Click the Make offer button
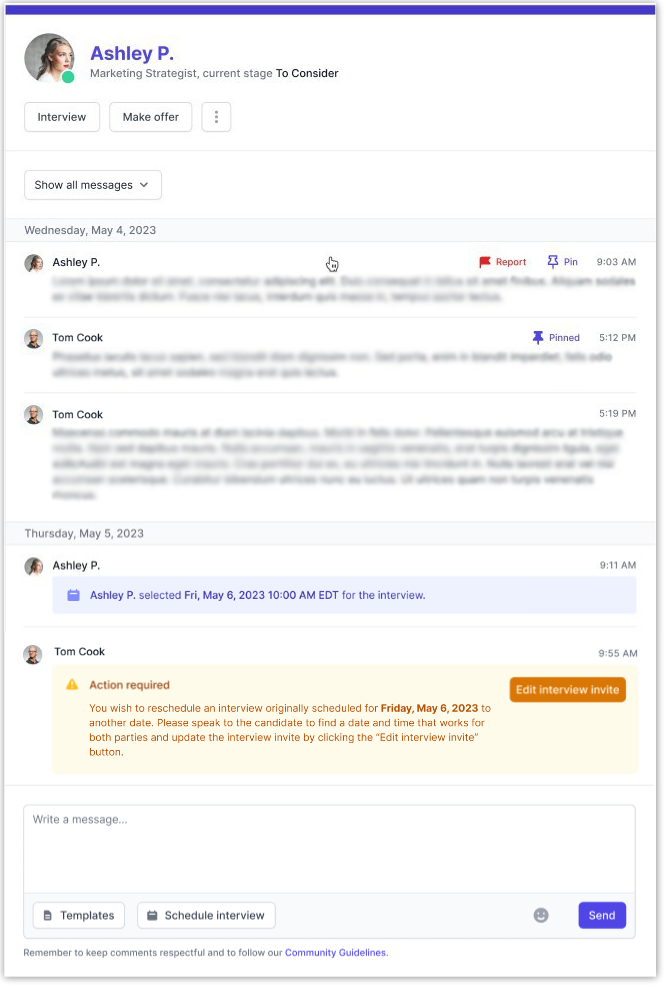664x987 pixels. [151, 117]
